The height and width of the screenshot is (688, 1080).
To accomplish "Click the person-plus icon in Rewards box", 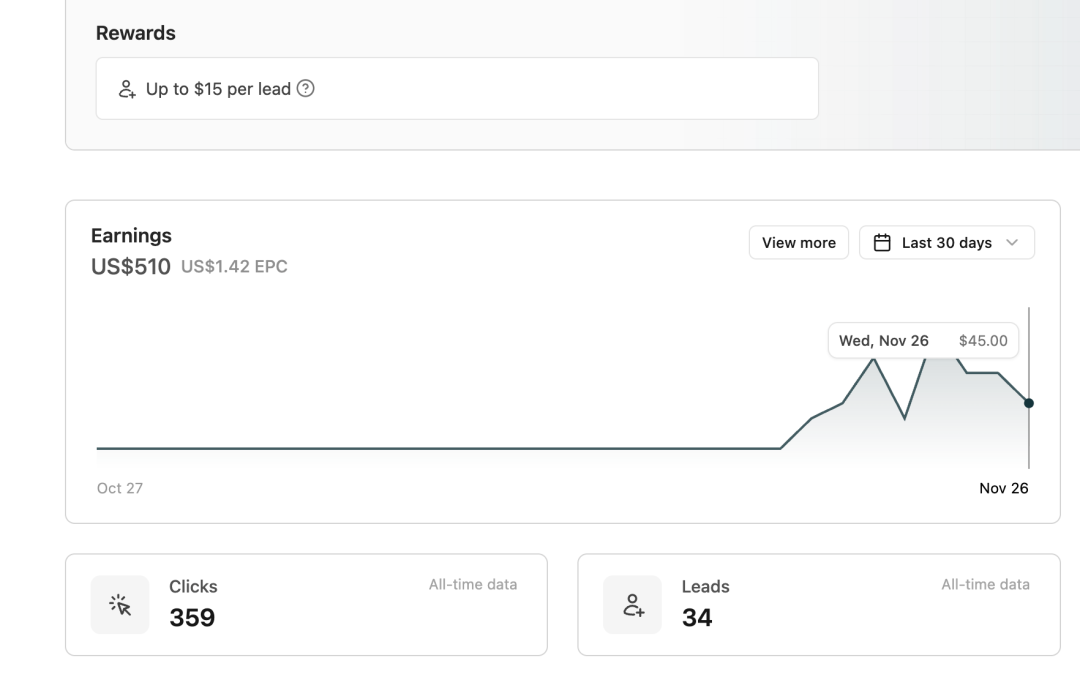I will coord(127,89).
